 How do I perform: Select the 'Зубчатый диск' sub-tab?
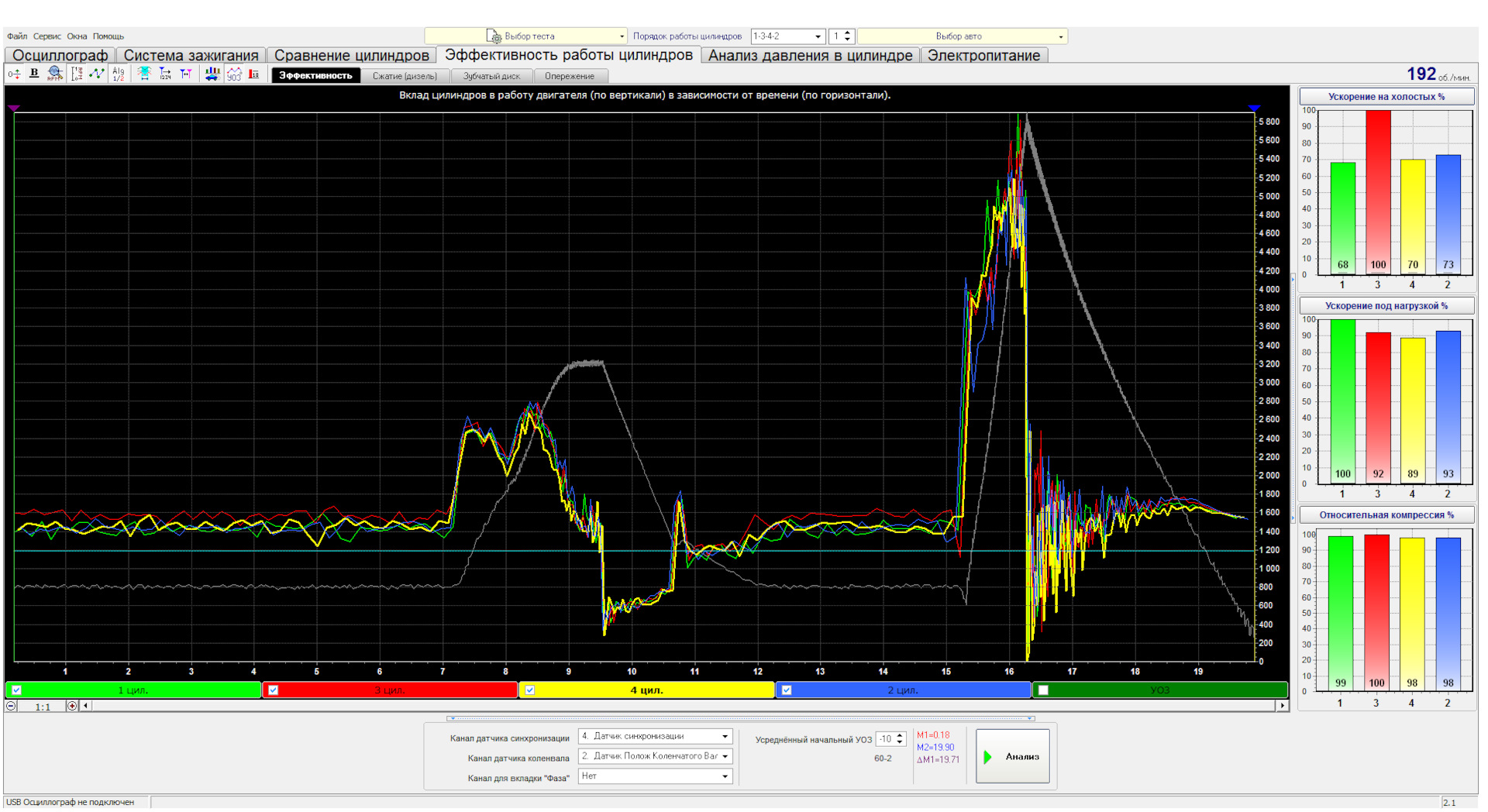491,76
